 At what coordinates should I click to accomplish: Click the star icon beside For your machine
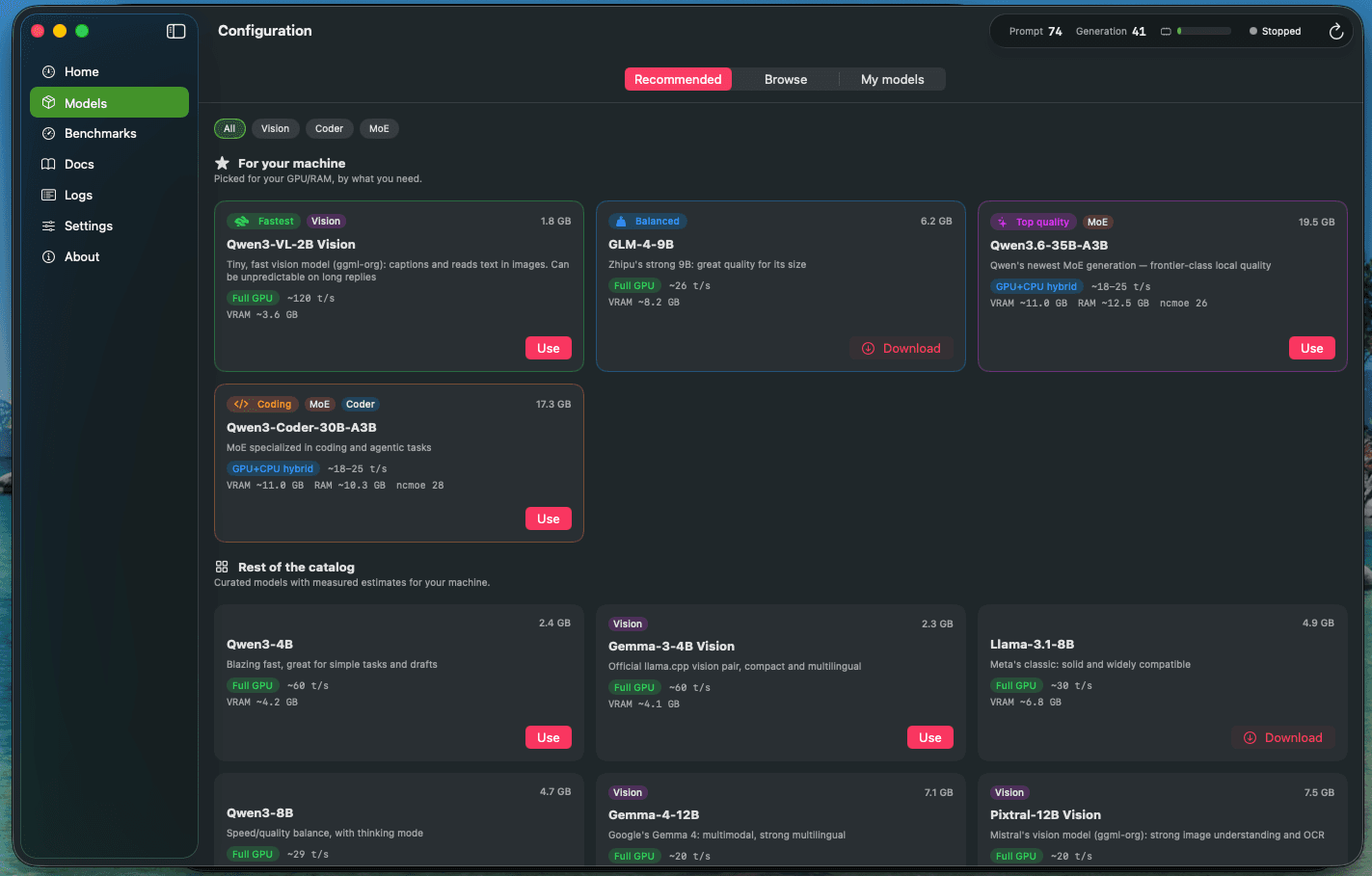tap(222, 163)
